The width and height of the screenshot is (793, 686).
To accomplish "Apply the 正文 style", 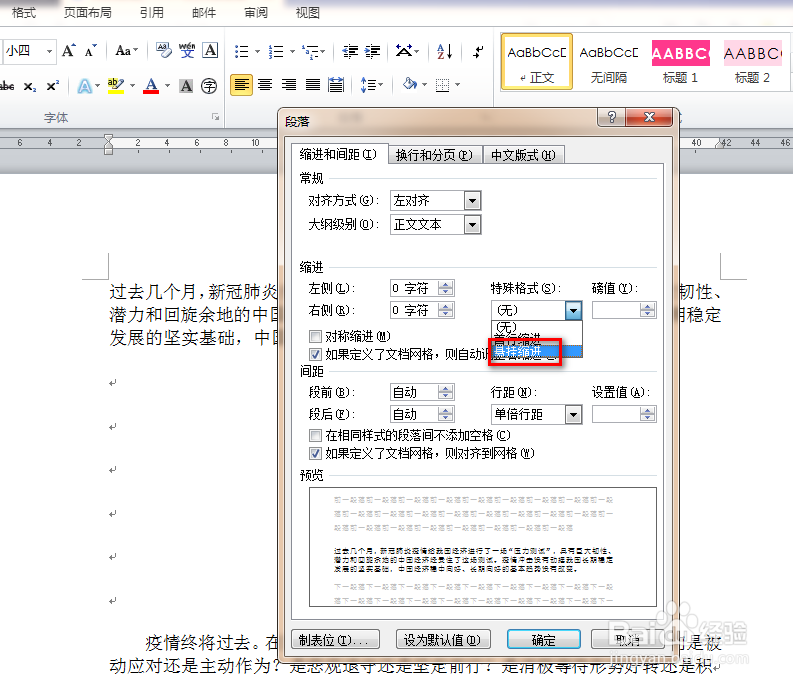I will [x=537, y=62].
